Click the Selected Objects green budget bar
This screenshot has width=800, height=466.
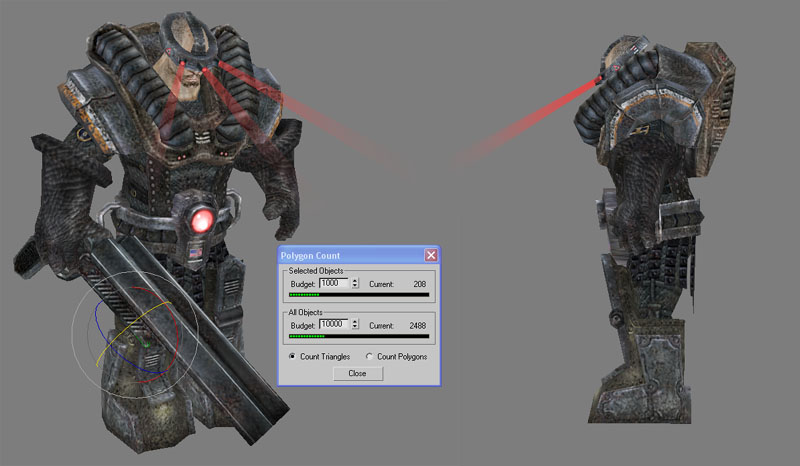coord(359,295)
